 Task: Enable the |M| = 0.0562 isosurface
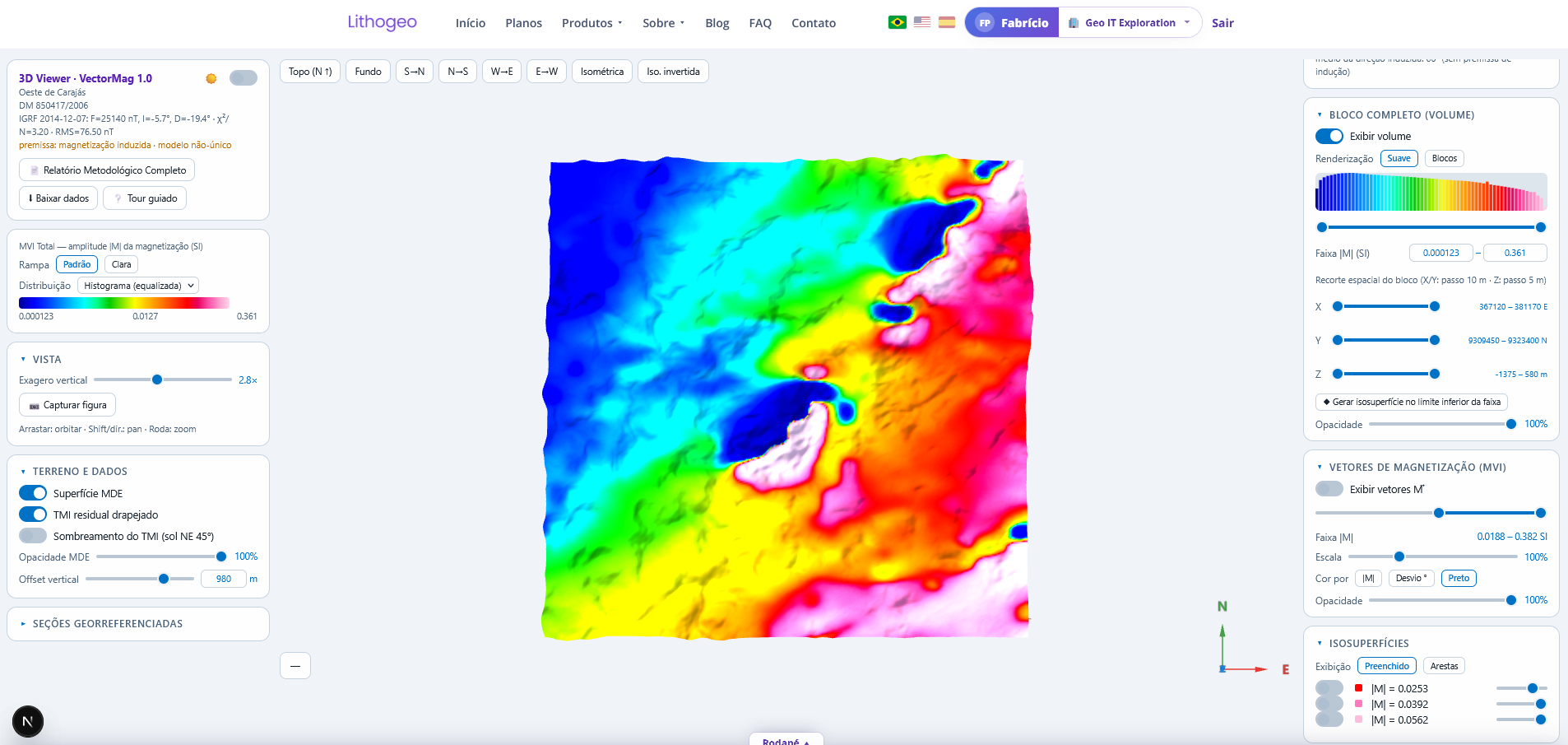point(1329,719)
